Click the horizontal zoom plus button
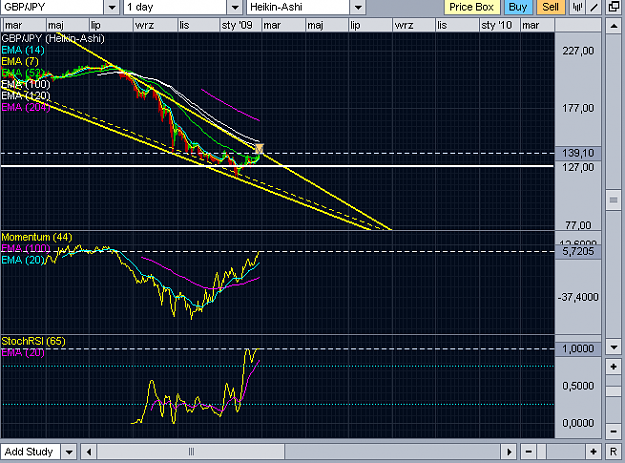 pyautogui.click(x=594, y=452)
